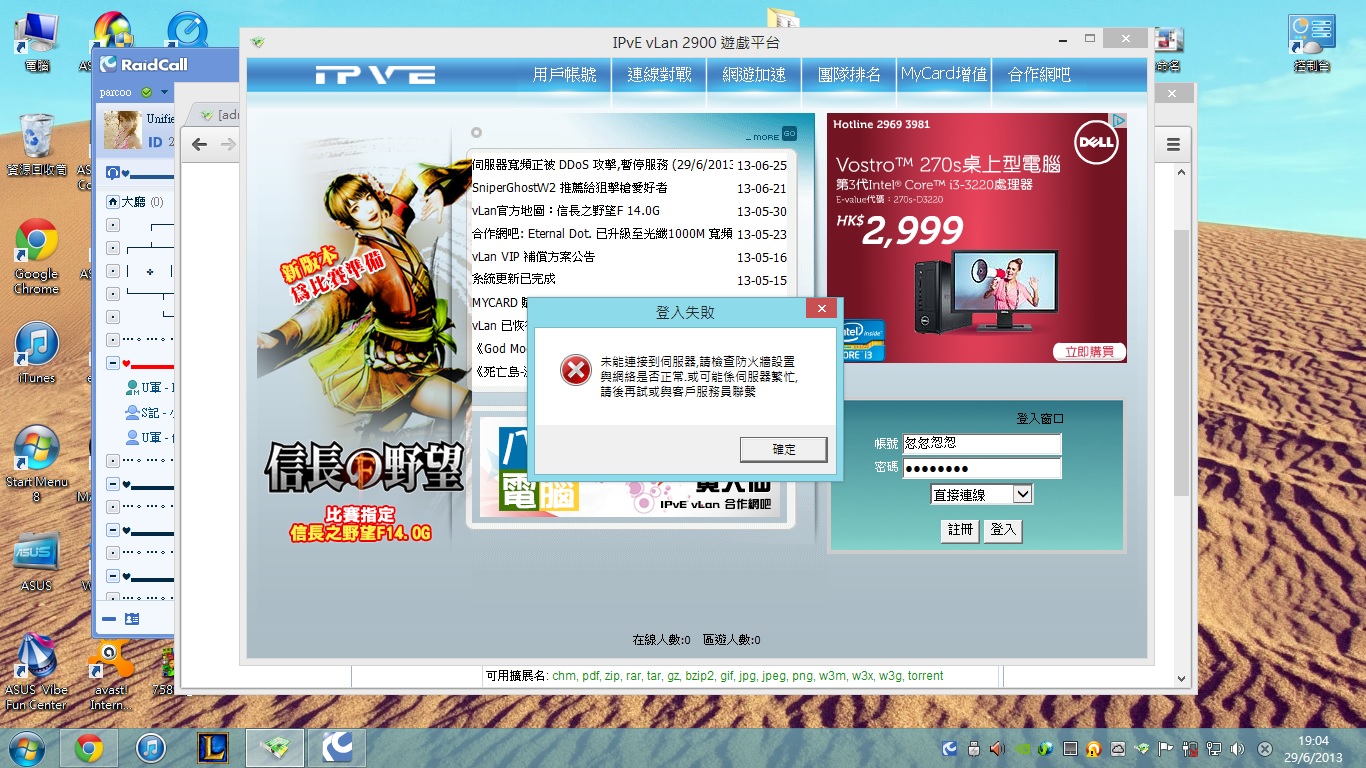This screenshot has height=768, width=1366.
Task: Open iTunes from the taskbar
Action: (x=151, y=748)
